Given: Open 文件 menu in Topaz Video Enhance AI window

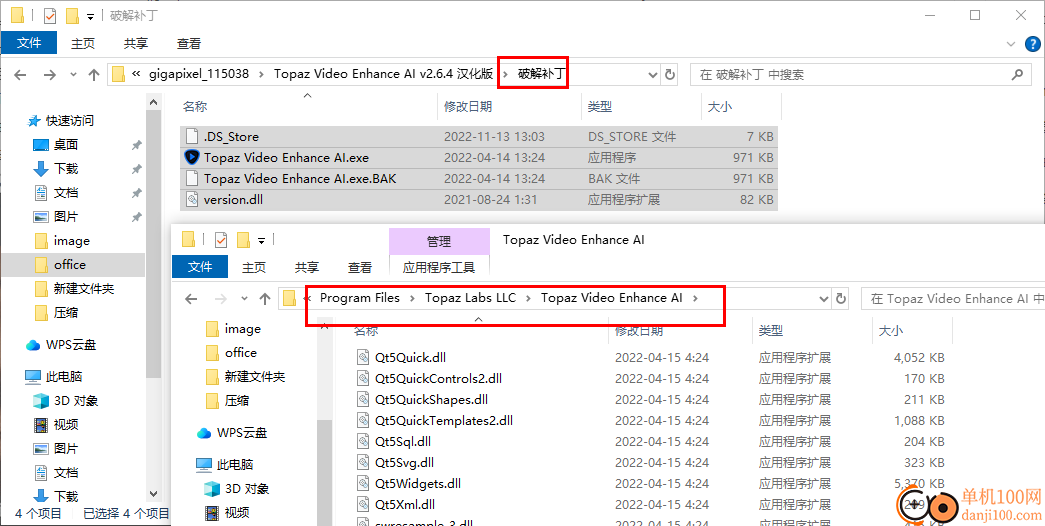Looking at the screenshot, I should click(200, 267).
